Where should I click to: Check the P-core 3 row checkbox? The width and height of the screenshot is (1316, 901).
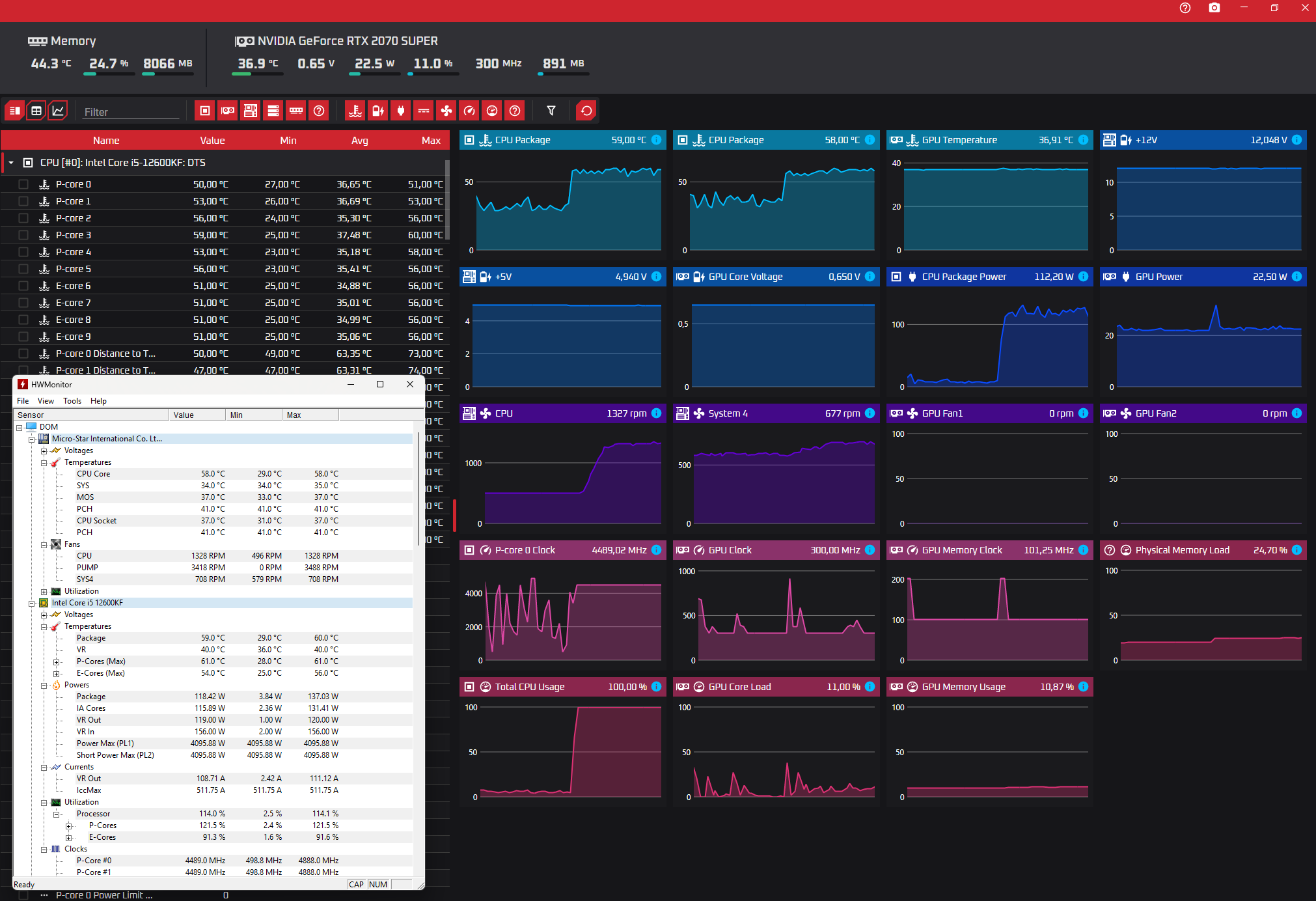point(23,235)
